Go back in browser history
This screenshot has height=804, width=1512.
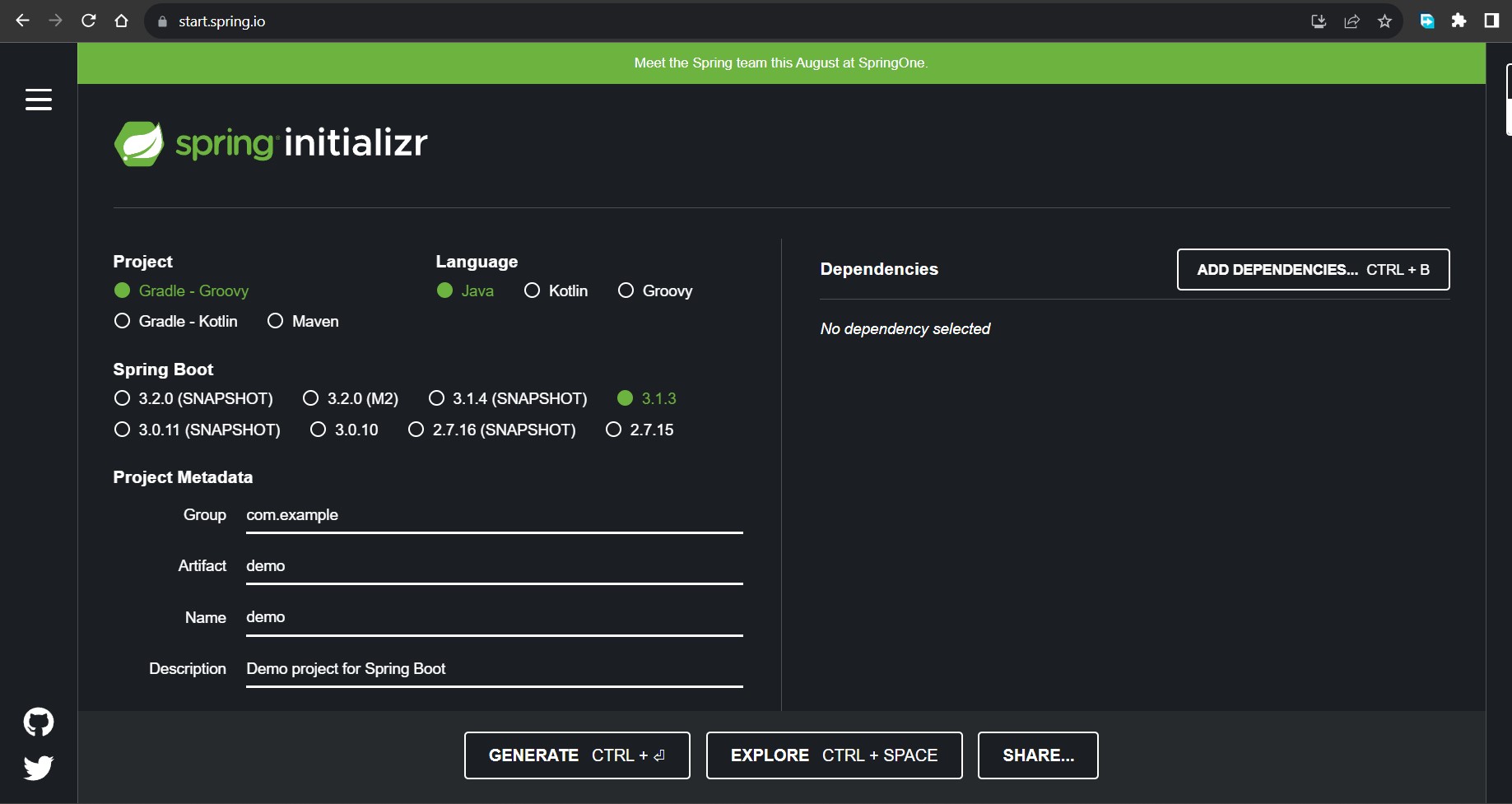point(22,21)
